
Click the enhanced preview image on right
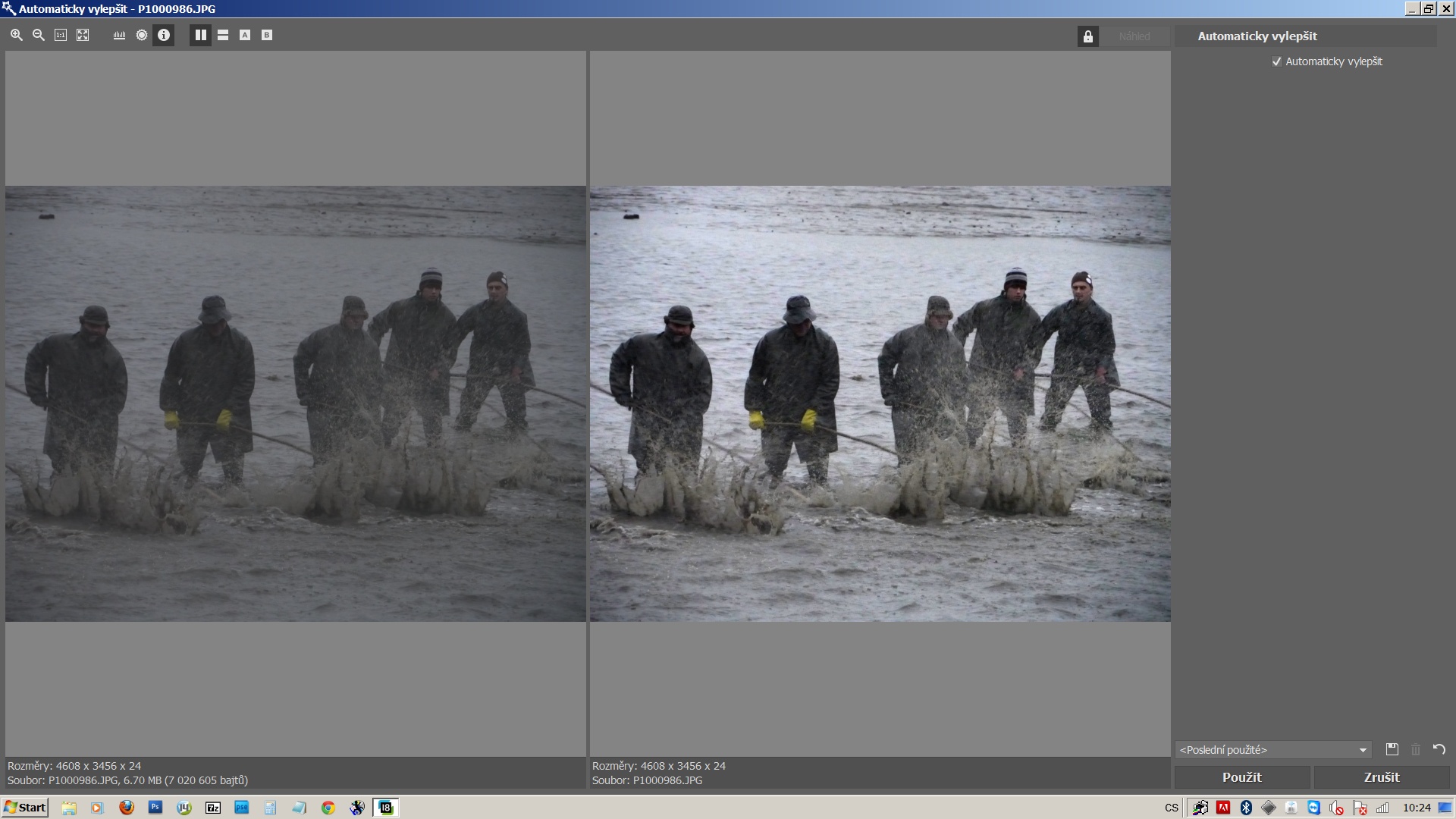coord(880,403)
